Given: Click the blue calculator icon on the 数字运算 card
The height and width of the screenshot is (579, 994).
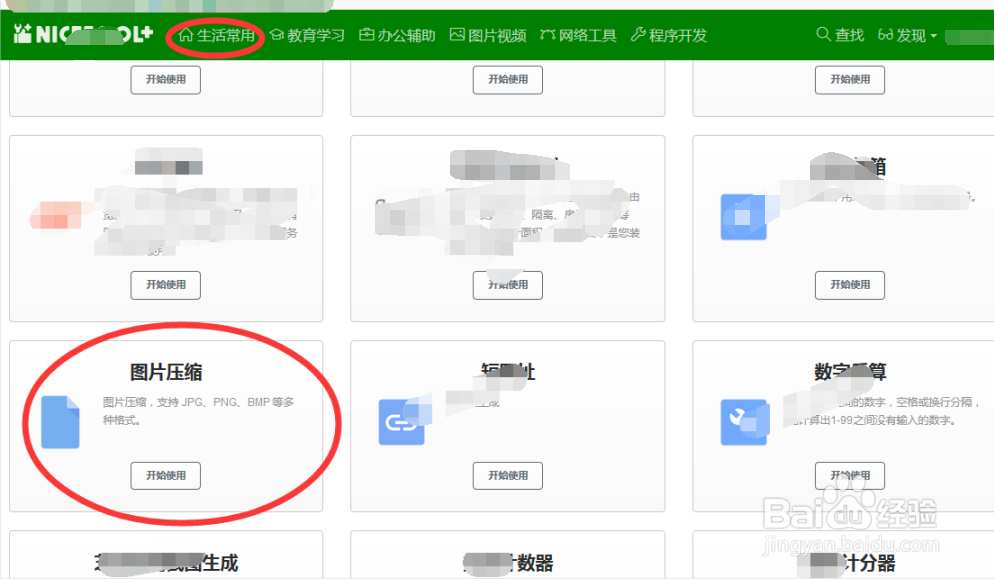Looking at the screenshot, I should click(x=744, y=422).
